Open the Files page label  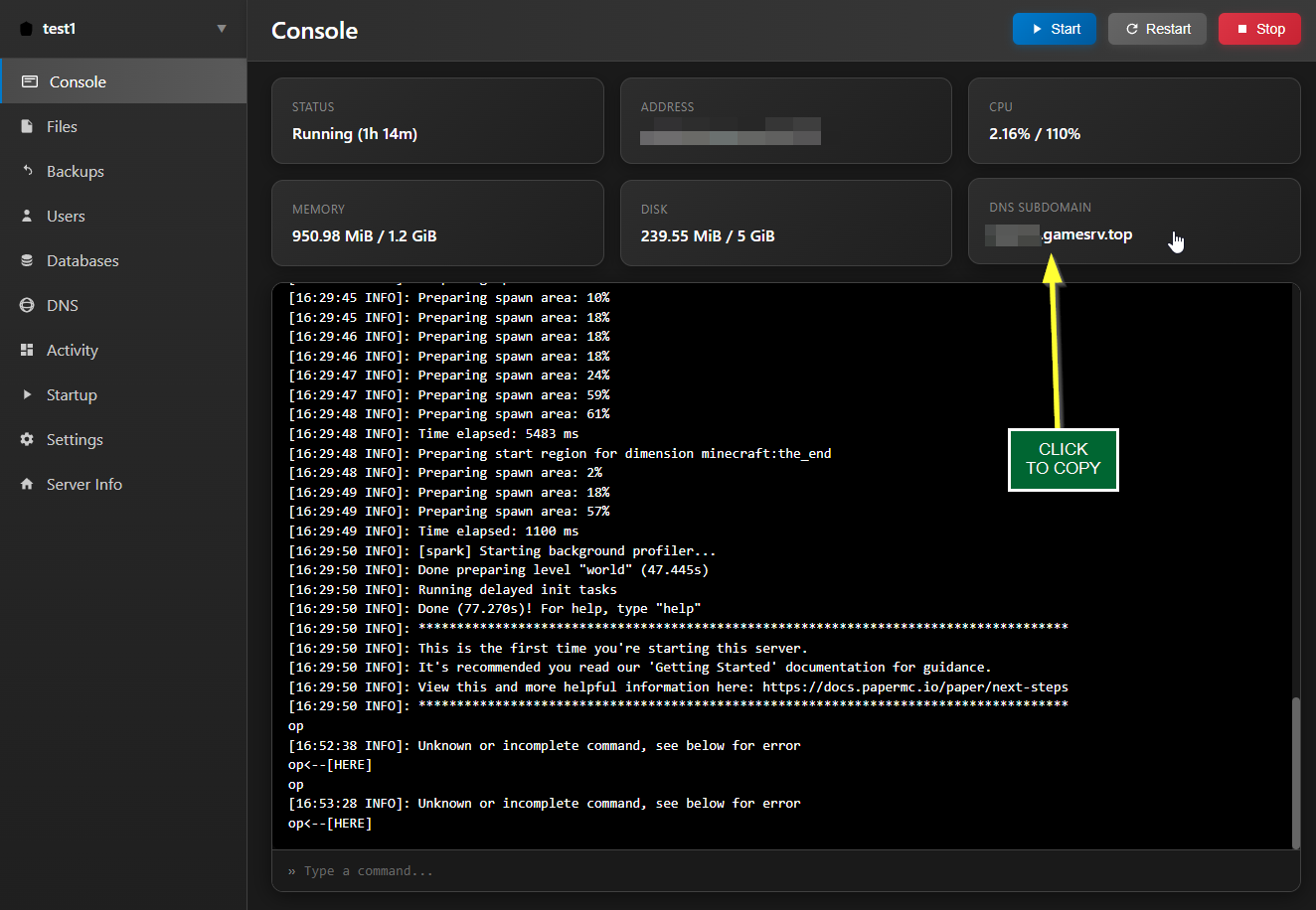[62, 126]
